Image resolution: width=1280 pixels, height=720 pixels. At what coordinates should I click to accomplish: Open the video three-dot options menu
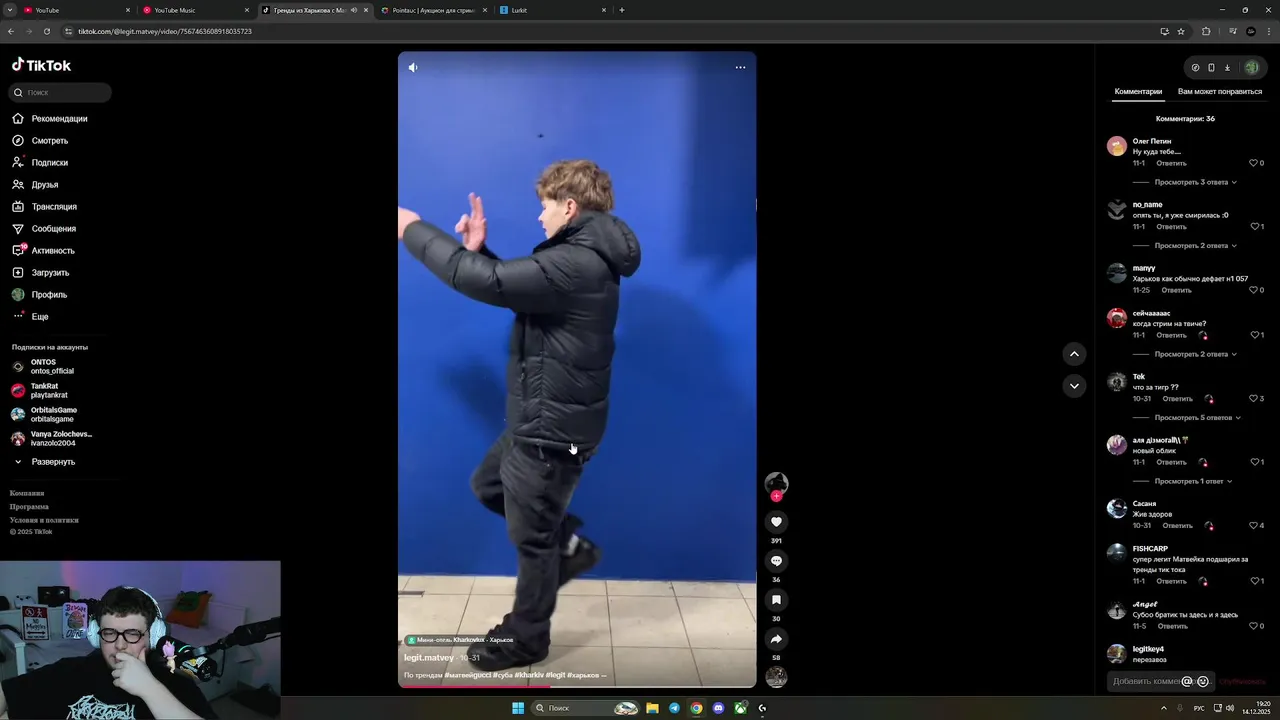click(740, 67)
